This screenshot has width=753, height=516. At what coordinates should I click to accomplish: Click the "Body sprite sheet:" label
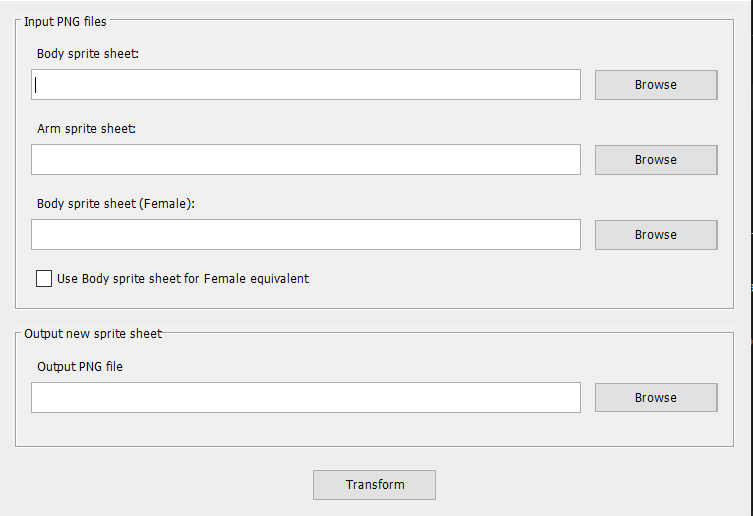tap(87, 54)
